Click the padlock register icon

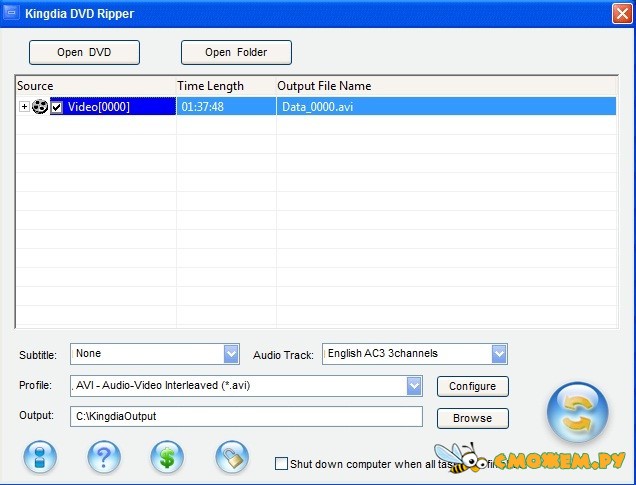tap(232, 457)
